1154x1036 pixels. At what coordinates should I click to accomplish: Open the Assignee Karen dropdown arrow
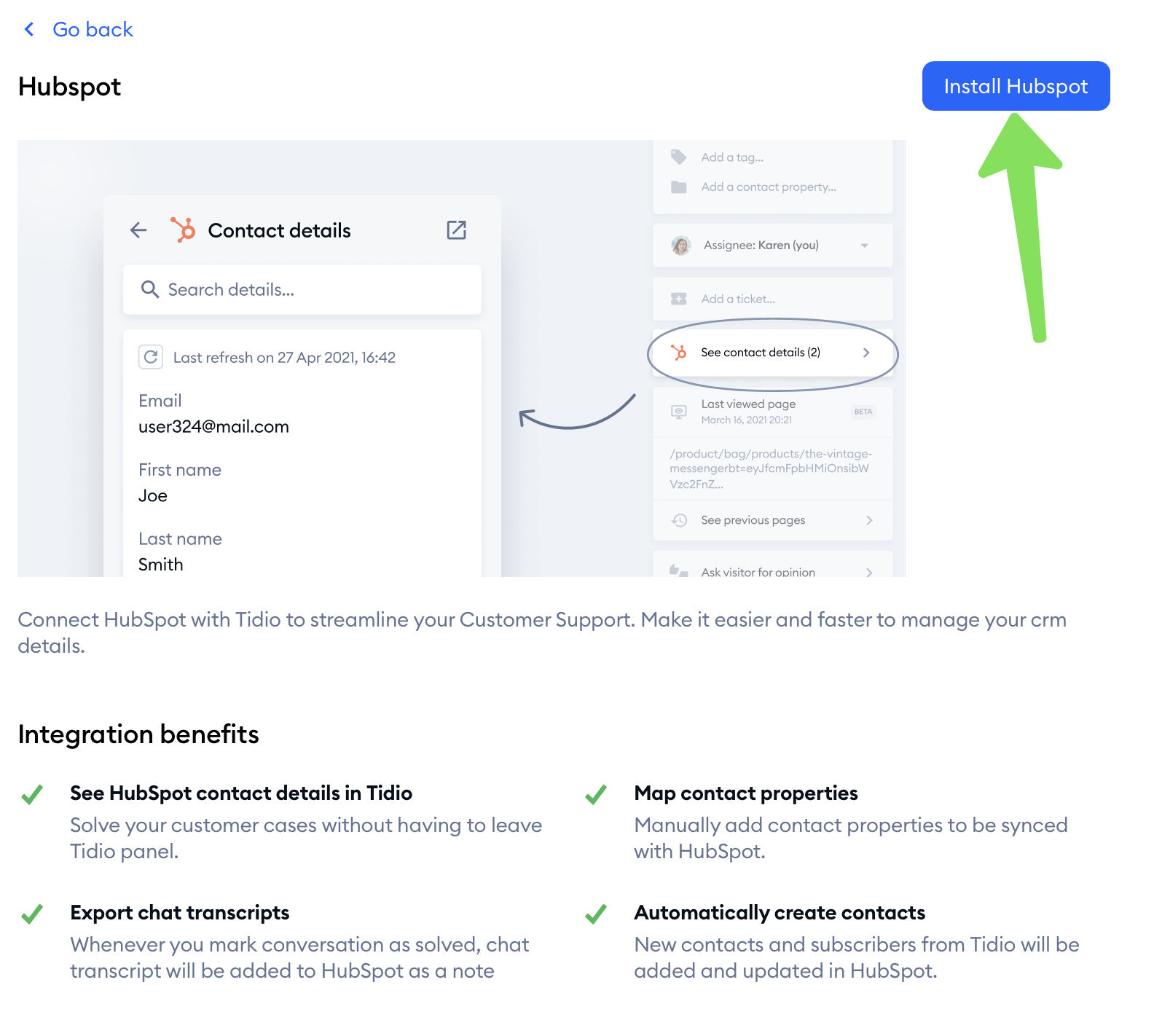point(865,246)
